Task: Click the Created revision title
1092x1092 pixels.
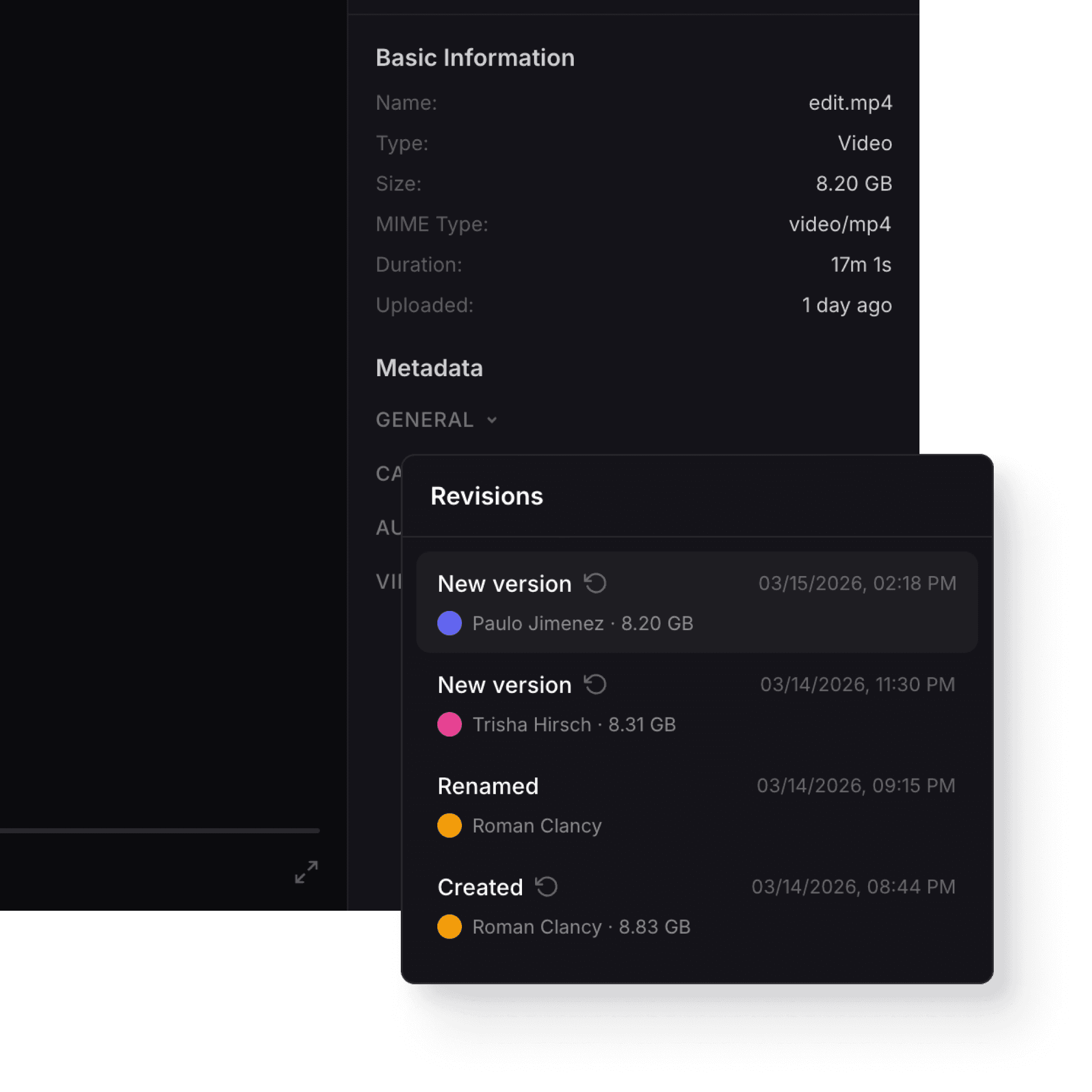Action: point(480,887)
